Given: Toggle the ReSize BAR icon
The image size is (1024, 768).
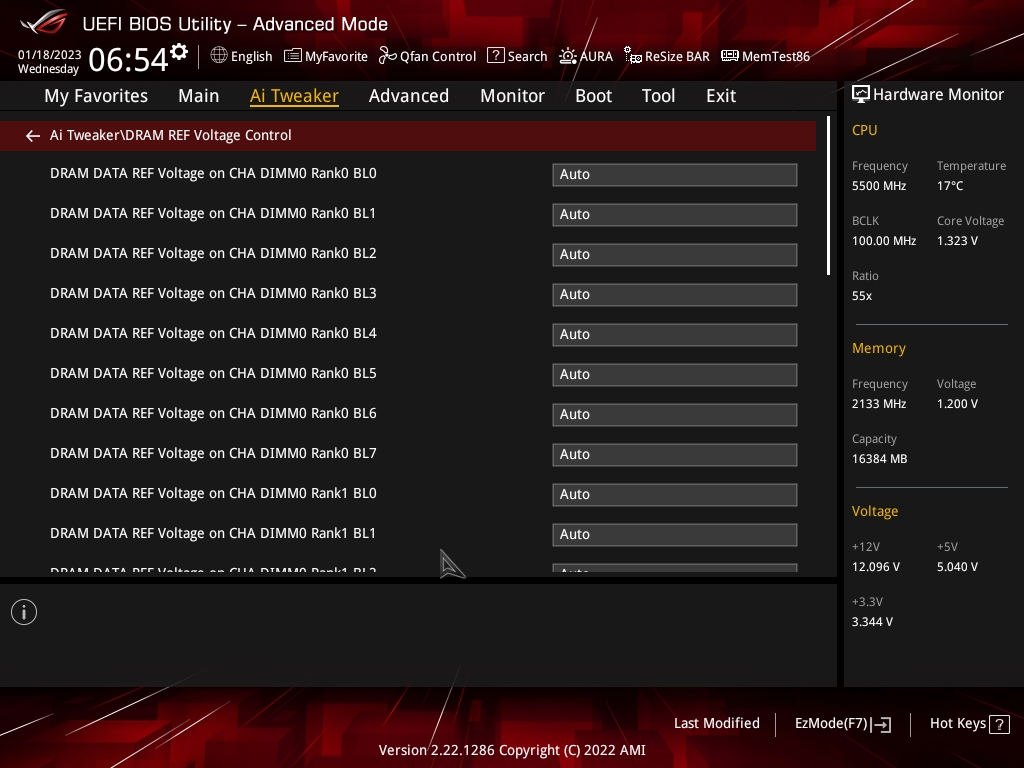Looking at the screenshot, I should pyautogui.click(x=633, y=56).
